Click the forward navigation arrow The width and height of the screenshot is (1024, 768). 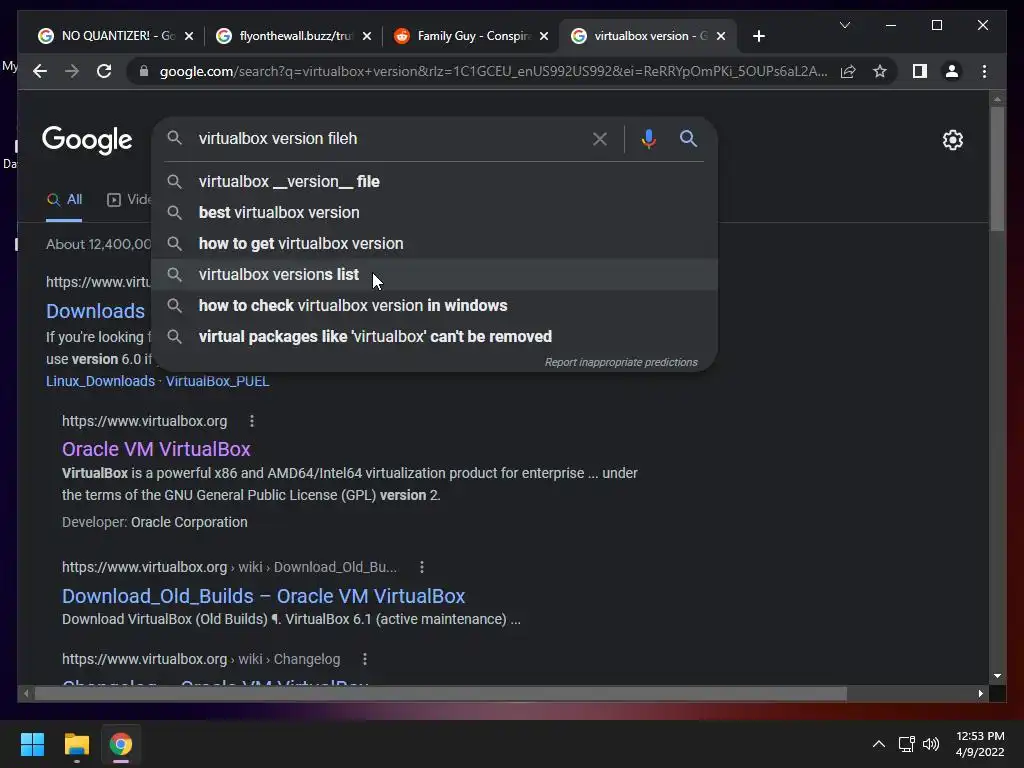point(72,71)
